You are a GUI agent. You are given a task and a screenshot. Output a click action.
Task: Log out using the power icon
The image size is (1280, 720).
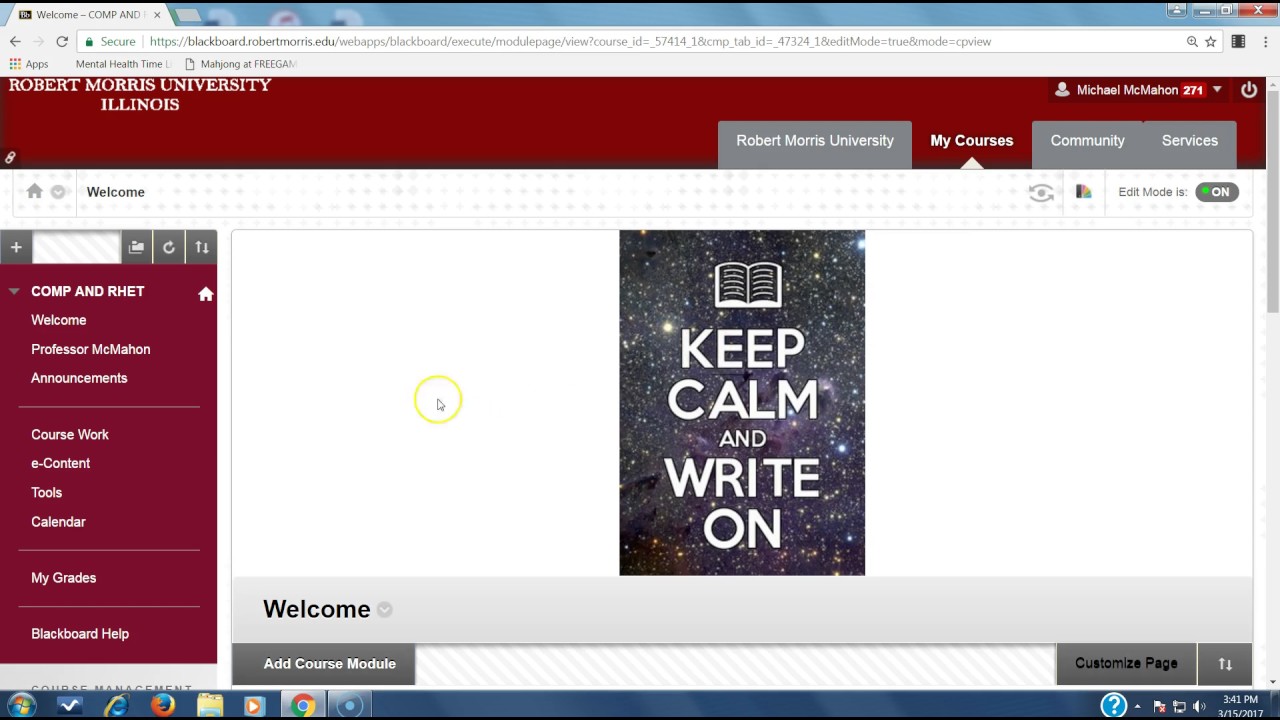pyautogui.click(x=1249, y=90)
